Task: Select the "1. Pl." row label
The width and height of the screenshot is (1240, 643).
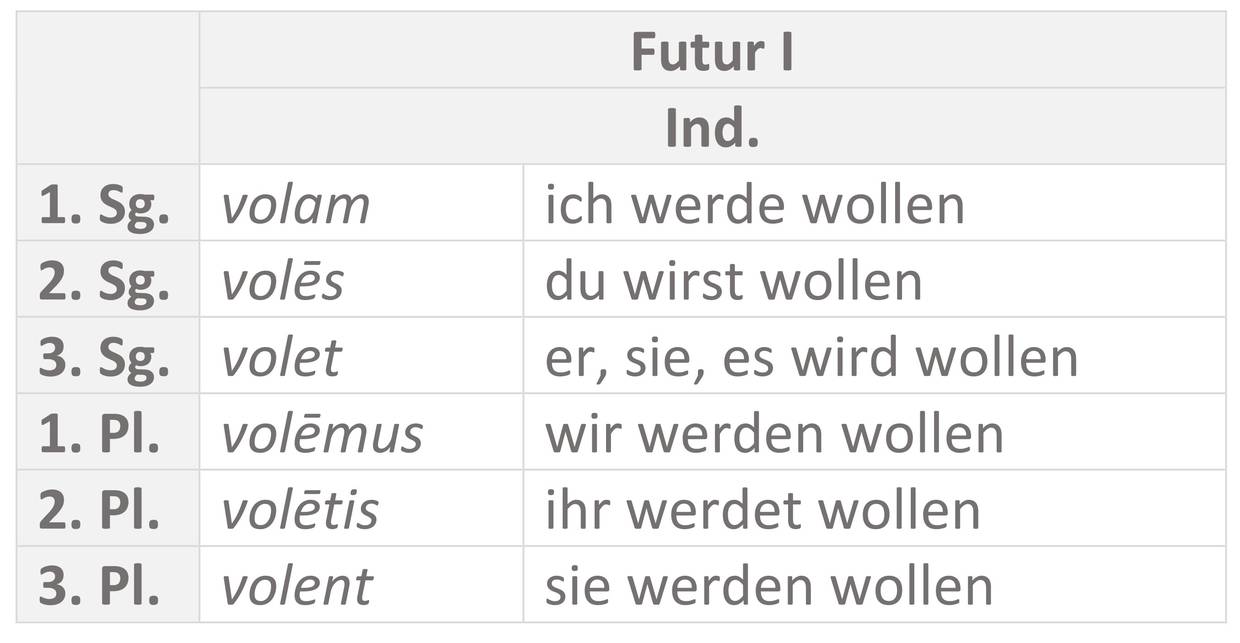Action: click(x=99, y=433)
